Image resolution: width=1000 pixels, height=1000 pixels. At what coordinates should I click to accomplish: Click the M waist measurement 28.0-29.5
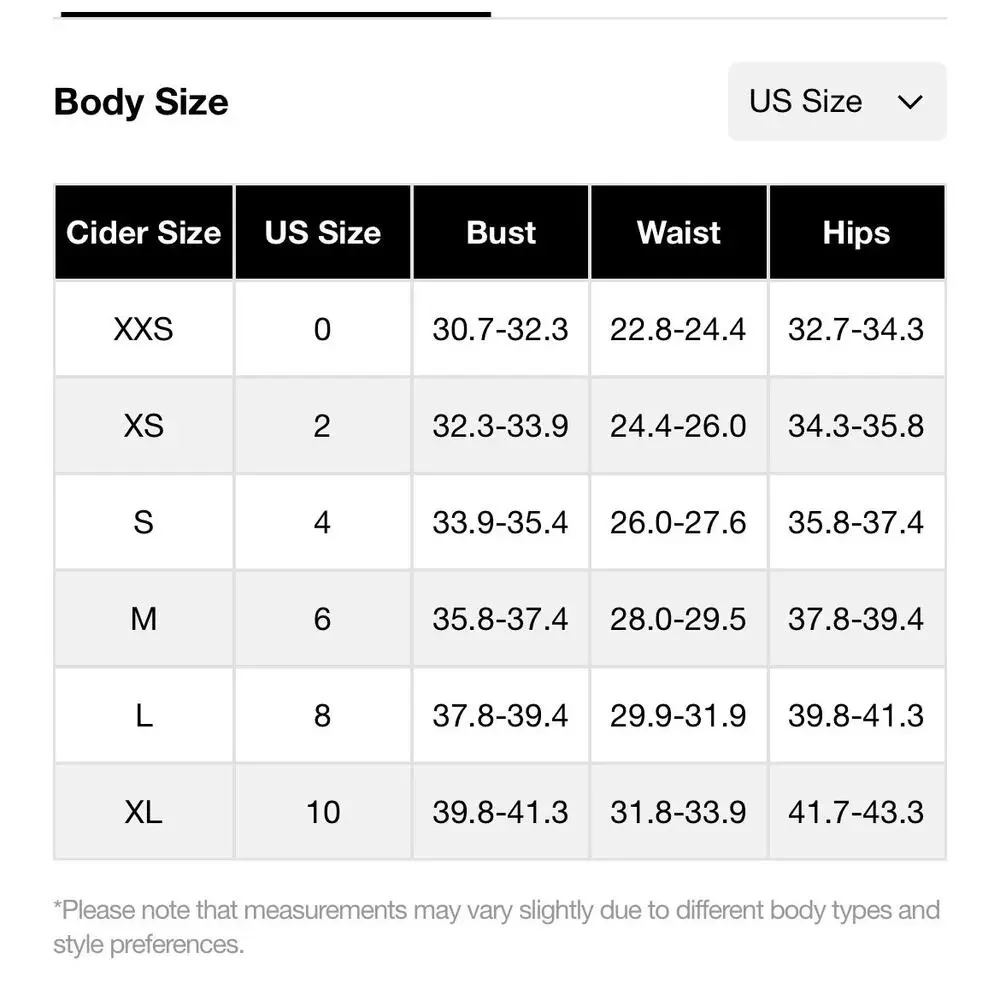tap(679, 619)
